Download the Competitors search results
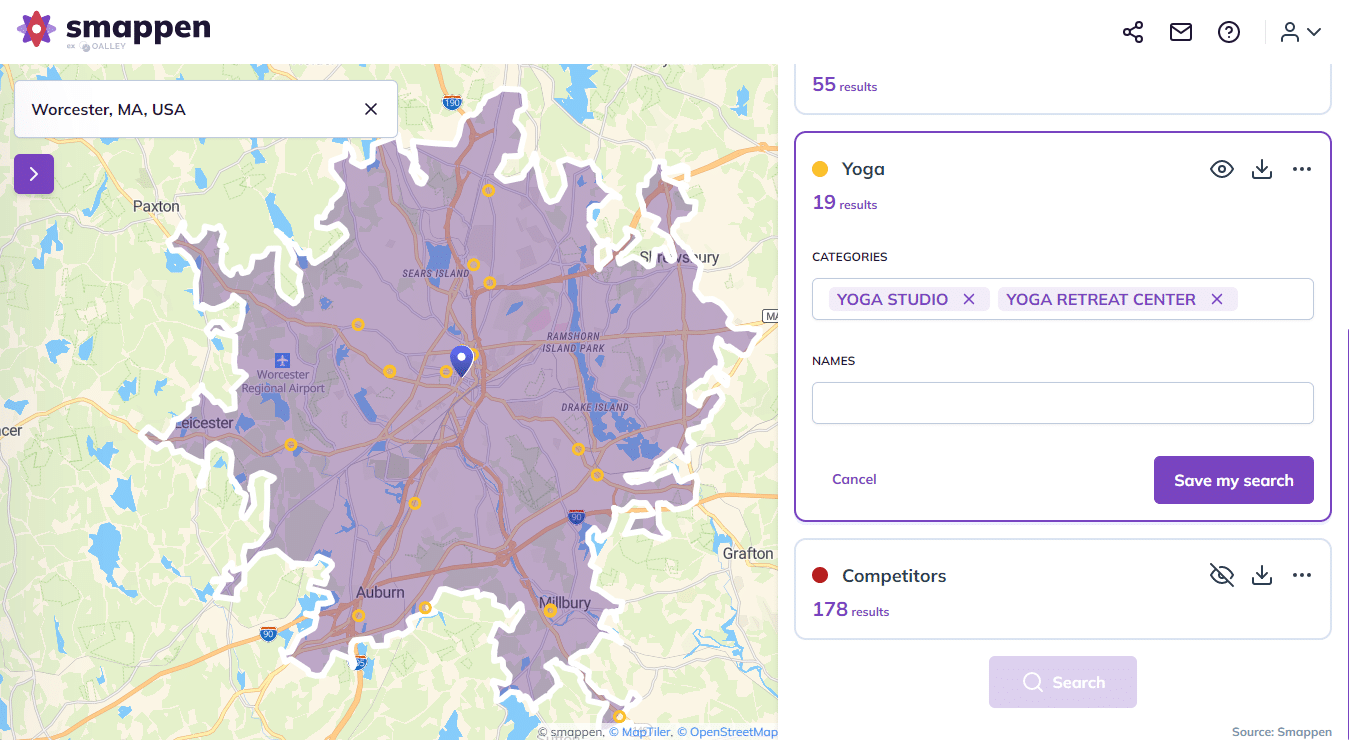 pyautogui.click(x=1261, y=575)
